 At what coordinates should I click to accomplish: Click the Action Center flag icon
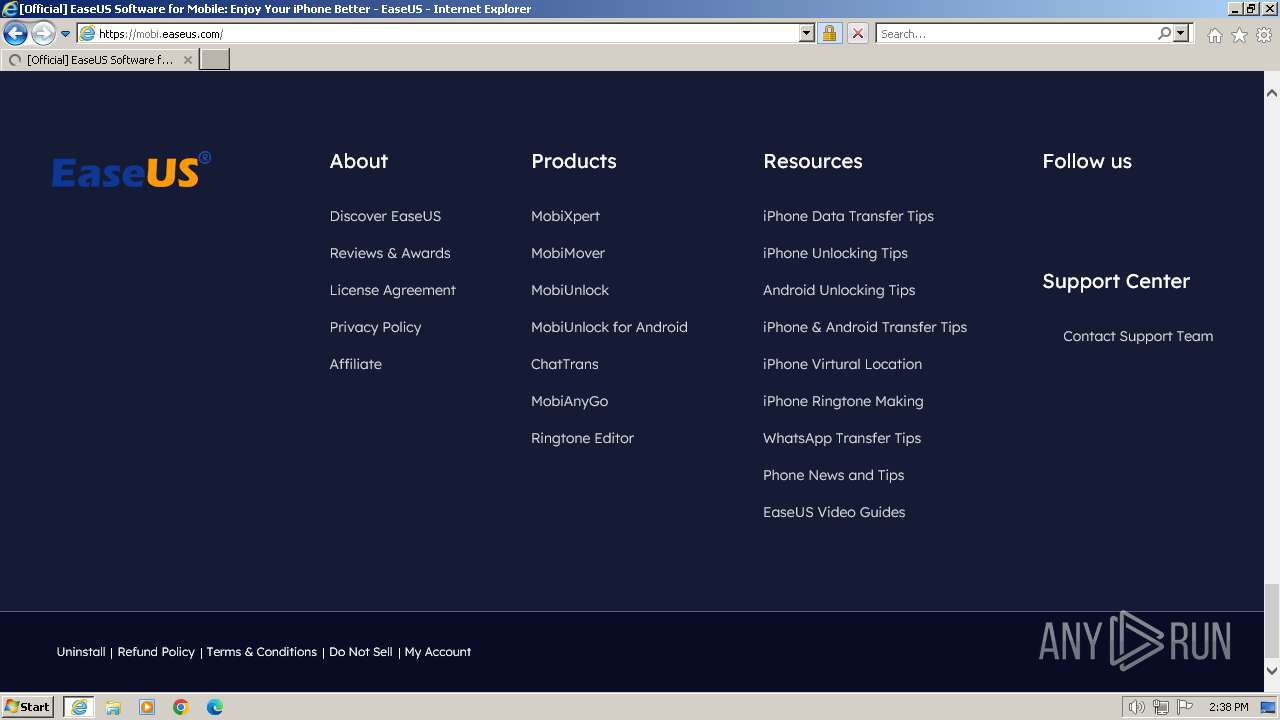point(1185,707)
